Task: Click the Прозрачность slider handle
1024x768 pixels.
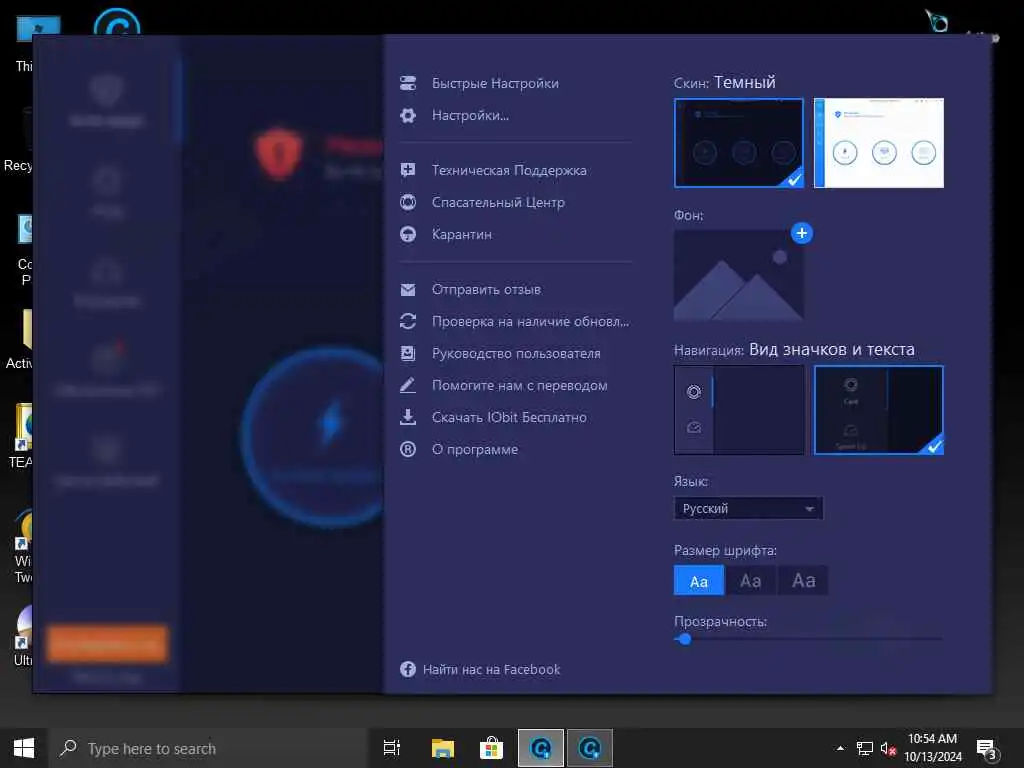Action: (x=684, y=639)
